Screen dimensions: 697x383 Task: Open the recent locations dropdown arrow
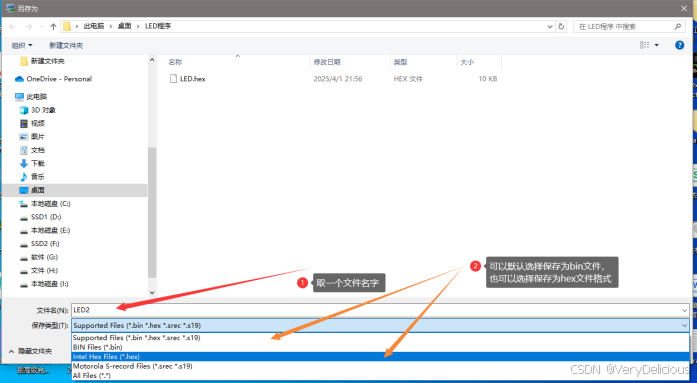(42, 27)
